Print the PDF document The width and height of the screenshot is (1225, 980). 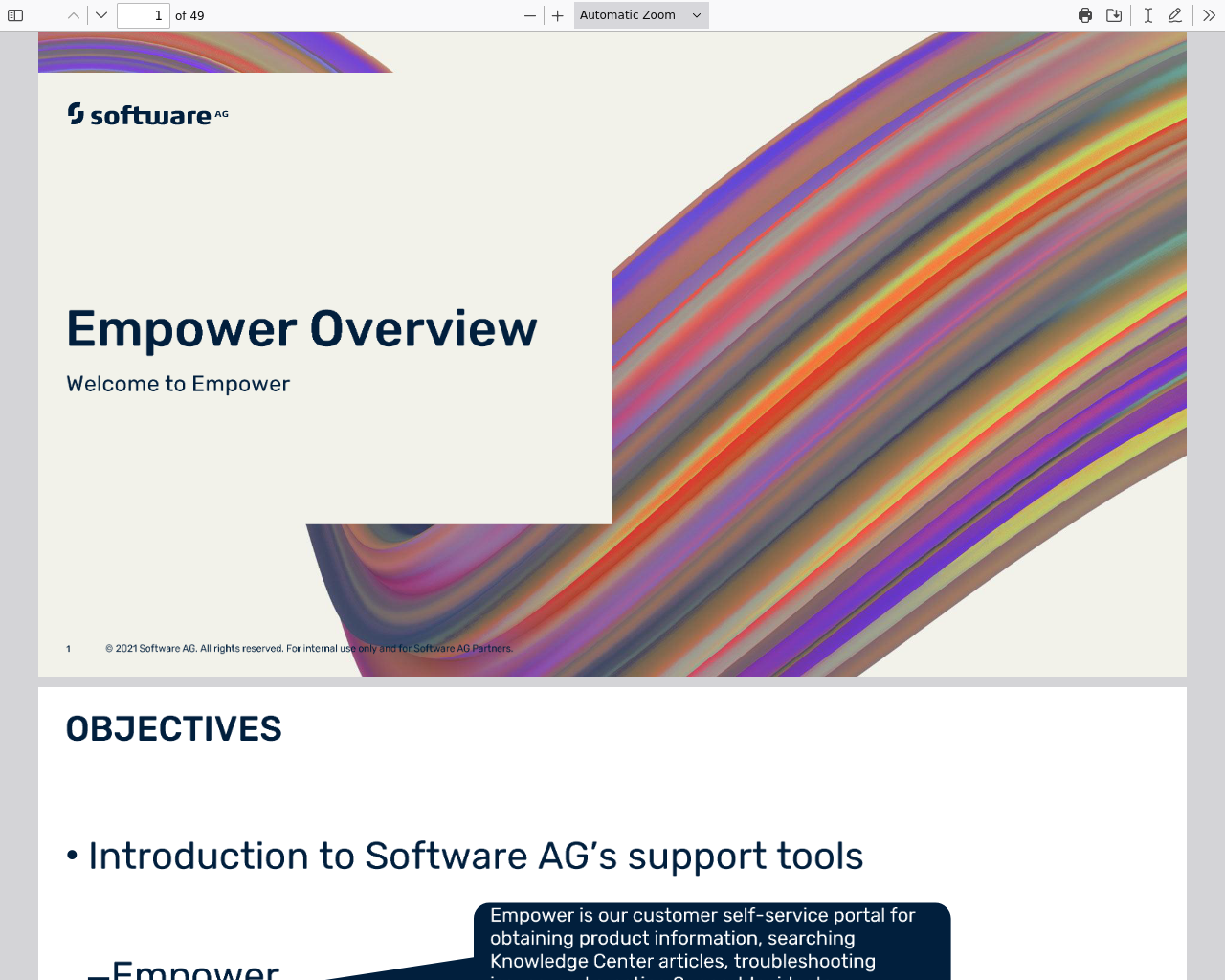click(x=1085, y=15)
